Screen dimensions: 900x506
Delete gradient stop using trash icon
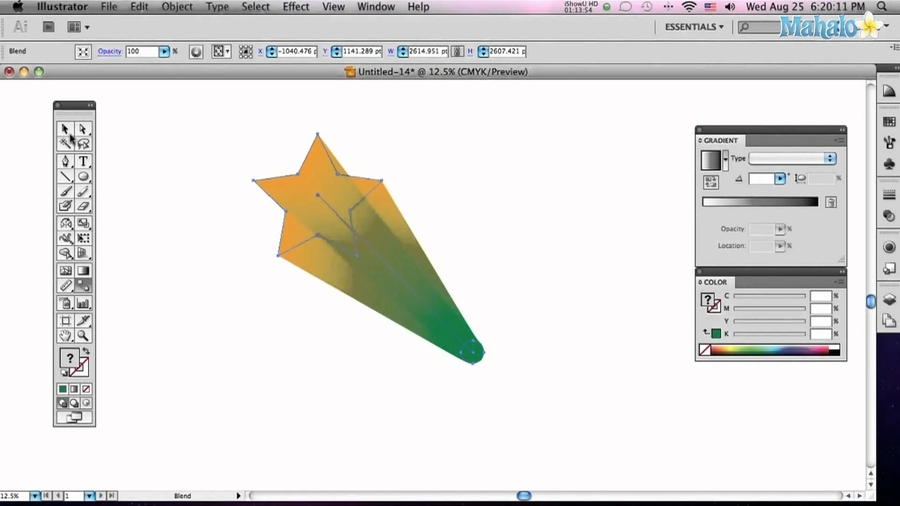[830, 202]
